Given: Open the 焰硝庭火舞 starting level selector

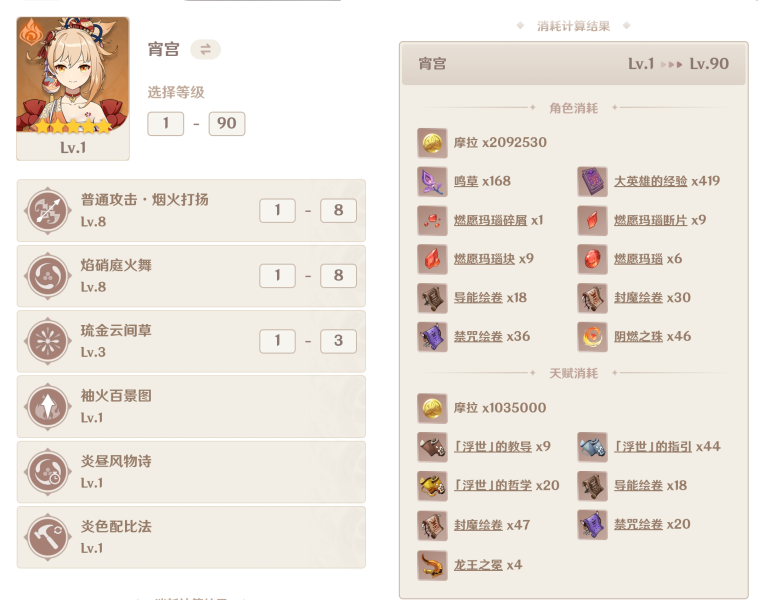Looking at the screenshot, I should pyautogui.click(x=277, y=276).
